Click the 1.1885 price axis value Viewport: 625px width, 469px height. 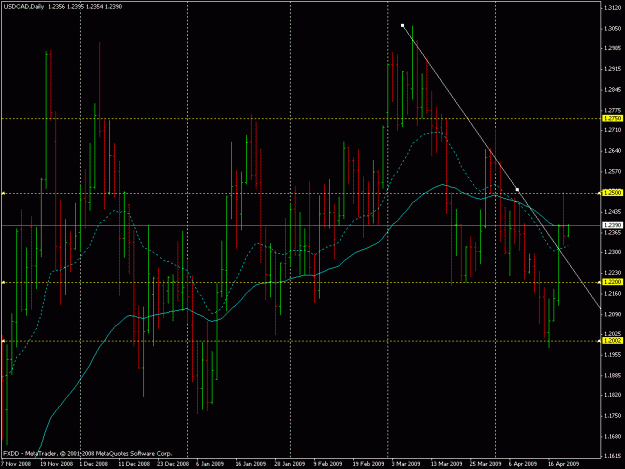[x=613, y=375]
